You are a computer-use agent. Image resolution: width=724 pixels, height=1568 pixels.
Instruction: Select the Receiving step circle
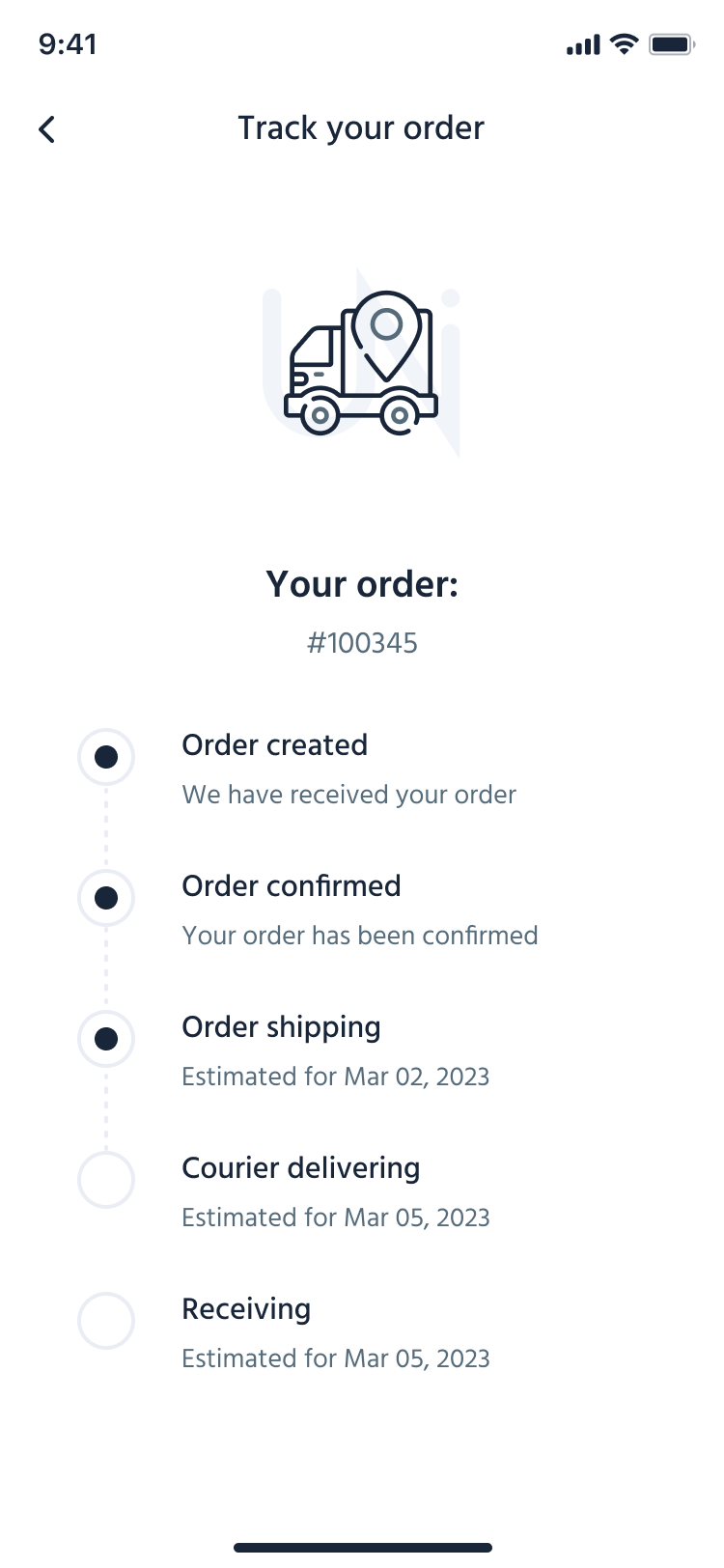pos(106,1321)
